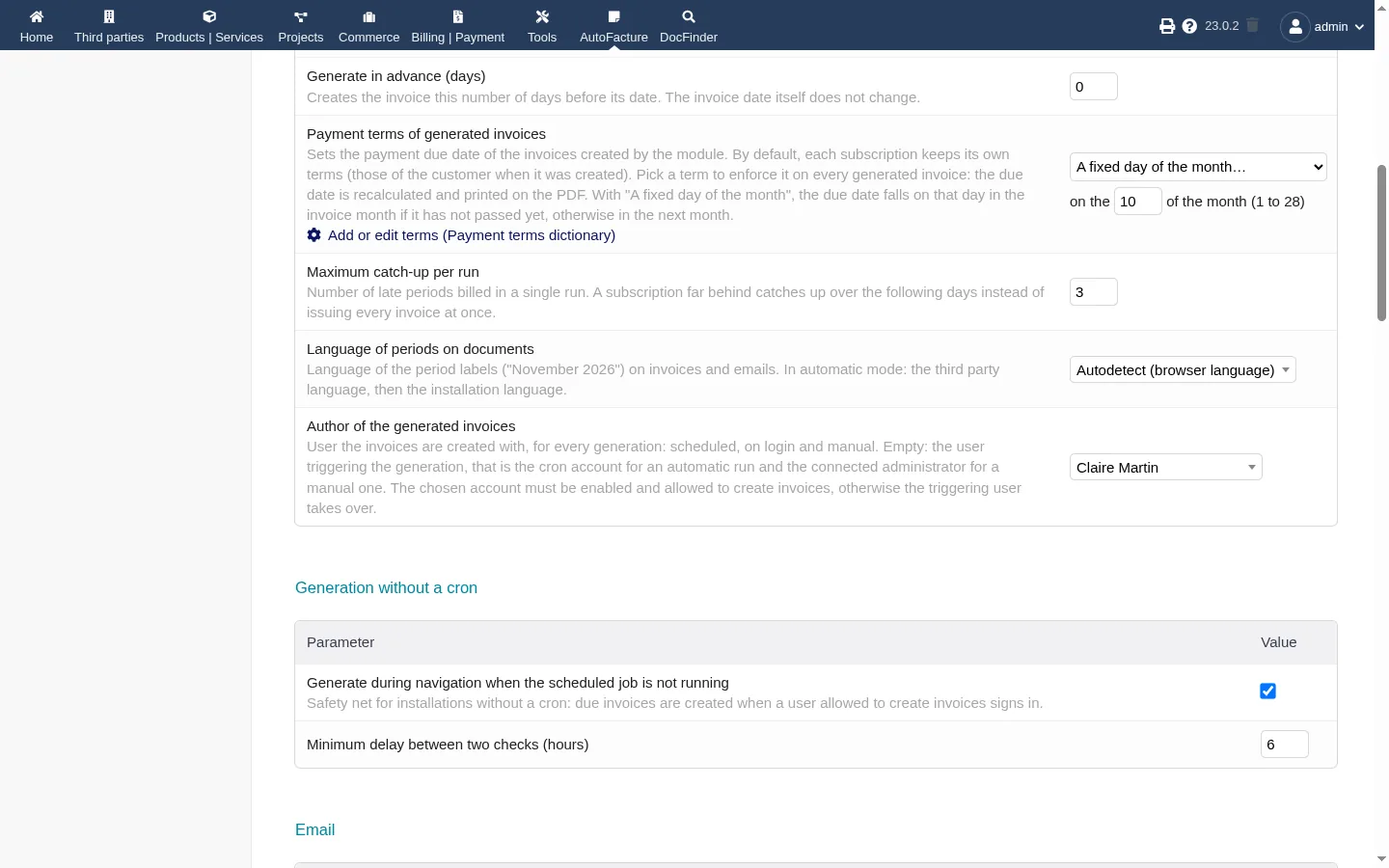1389x868 pixels.
Task: Click Author of the generated invoices label
Action: 411,426
